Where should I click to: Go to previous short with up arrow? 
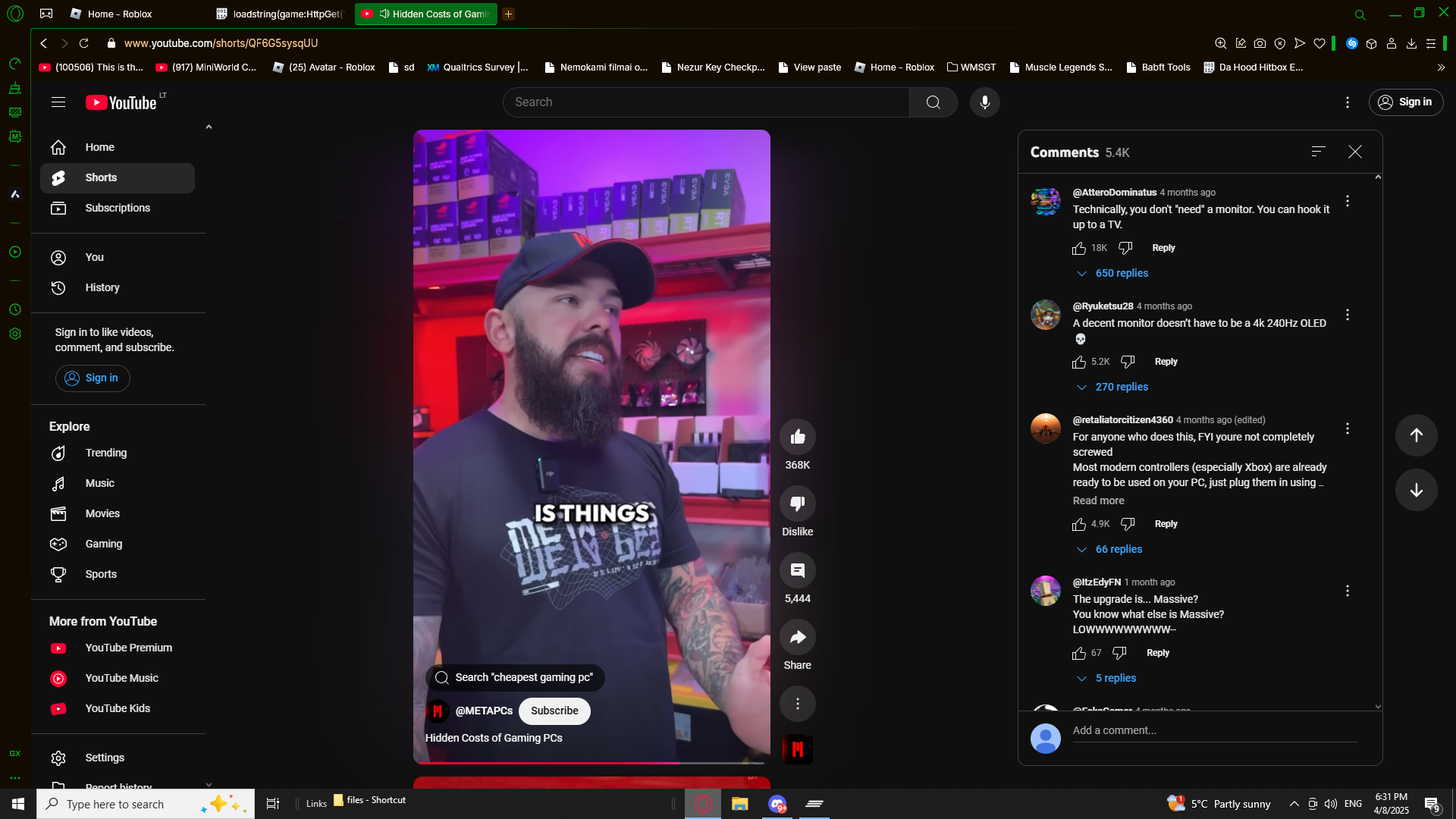(1416, 435)
